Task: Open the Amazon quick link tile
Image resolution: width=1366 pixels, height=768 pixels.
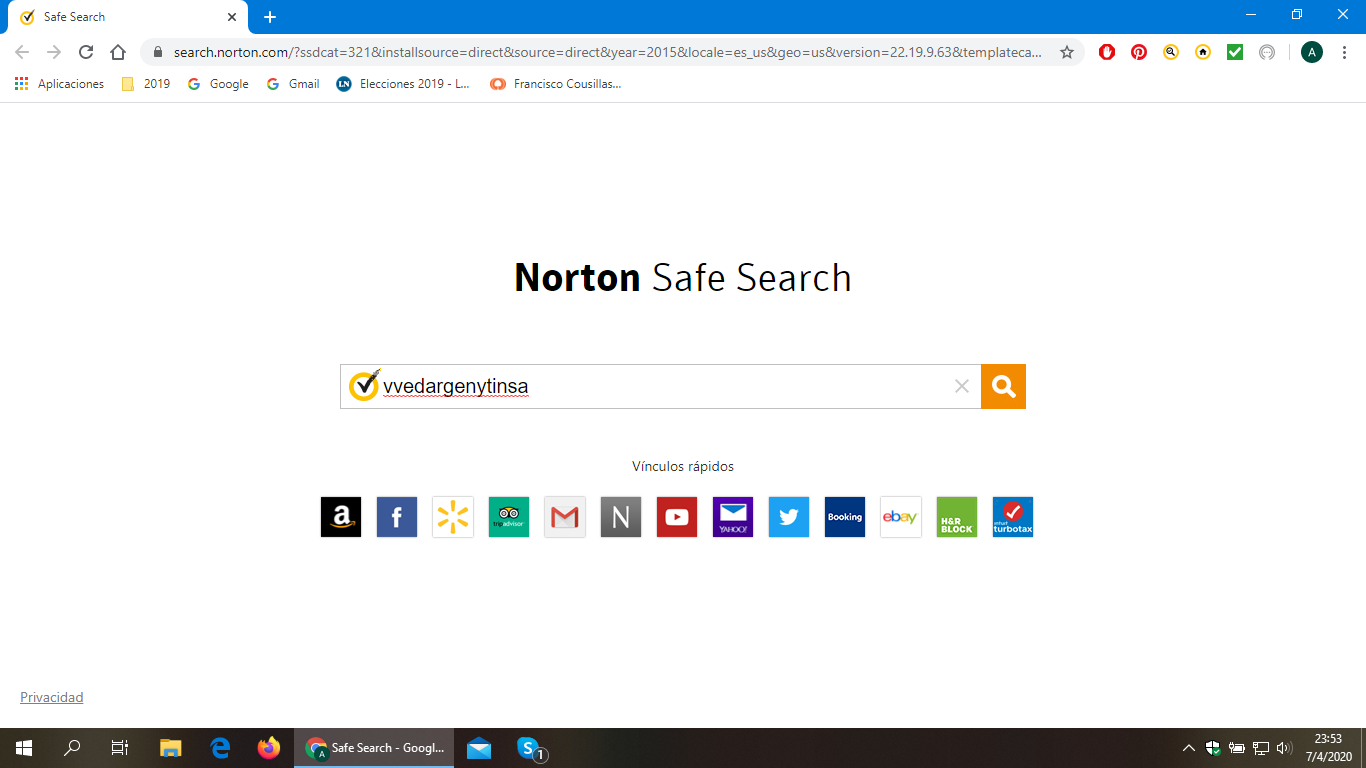Action: tap(341, 517)
